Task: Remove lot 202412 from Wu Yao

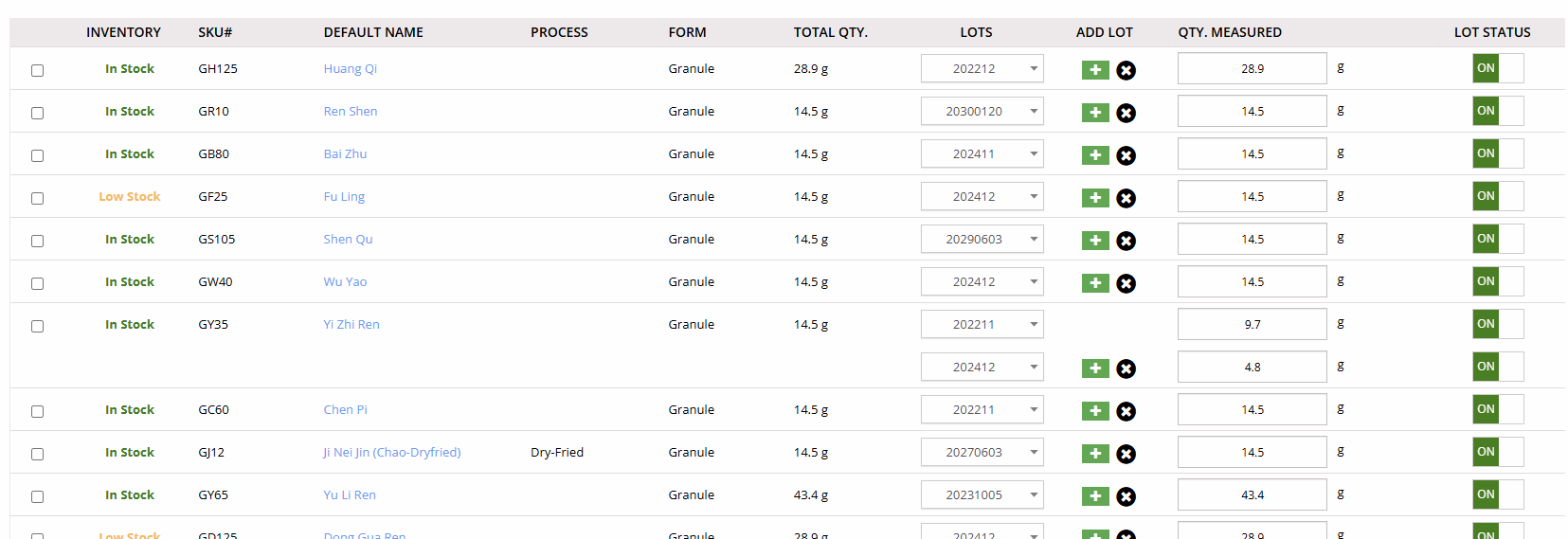Action: [x=1126, y=283]
